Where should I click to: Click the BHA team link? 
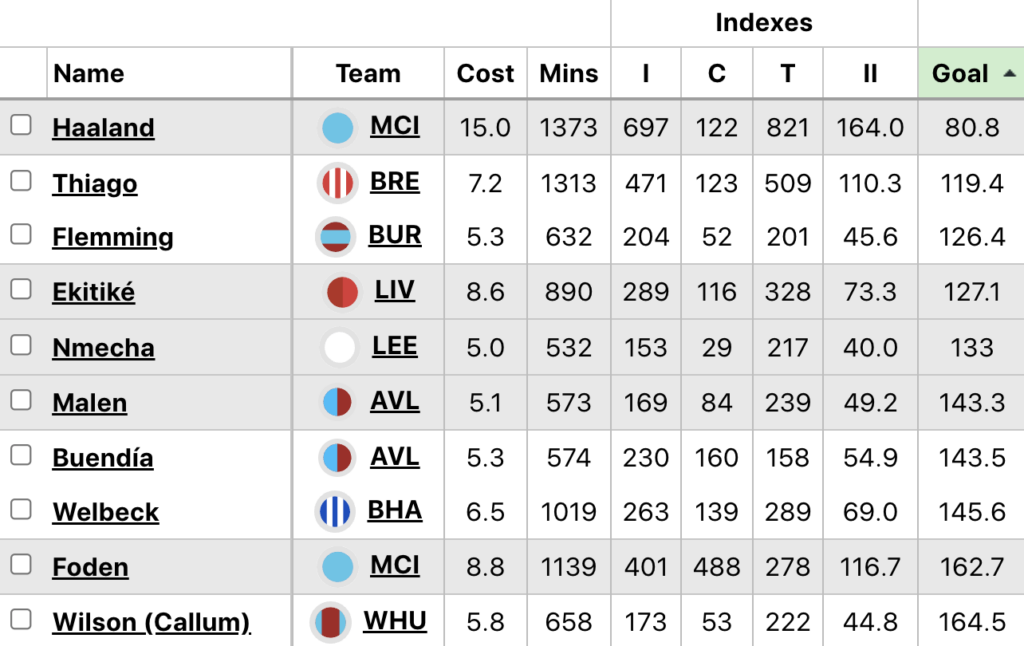coord(395,511)
